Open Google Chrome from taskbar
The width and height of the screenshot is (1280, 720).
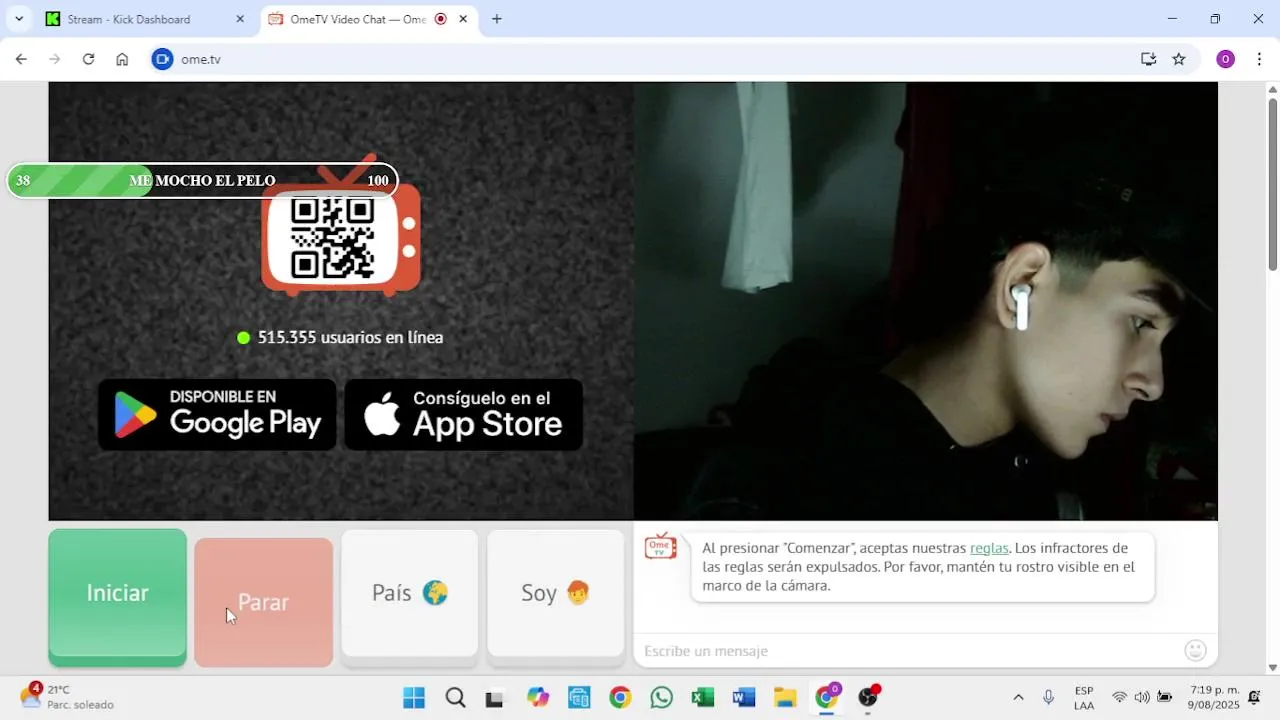coord(620,698)
